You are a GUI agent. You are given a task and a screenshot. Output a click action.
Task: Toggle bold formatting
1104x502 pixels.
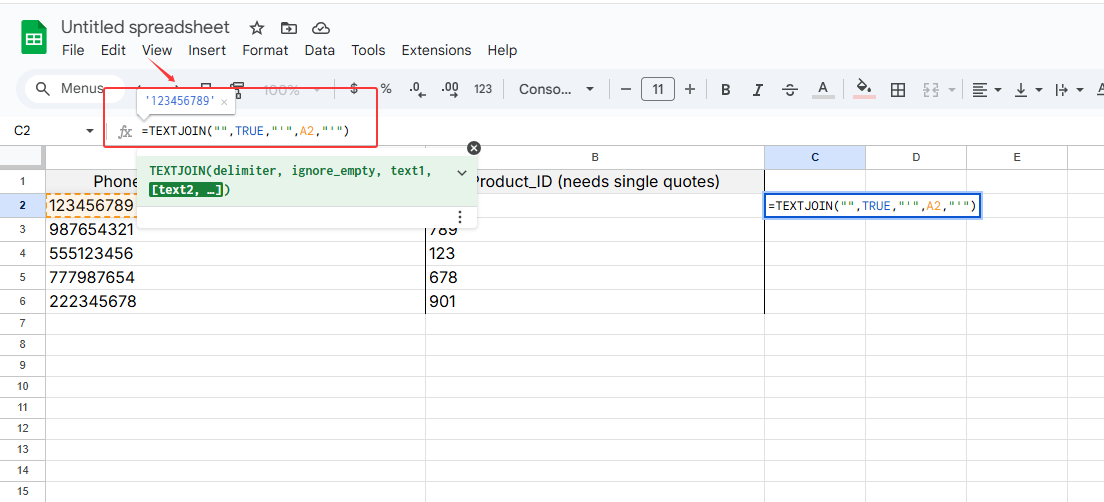(x=726, y=89)
